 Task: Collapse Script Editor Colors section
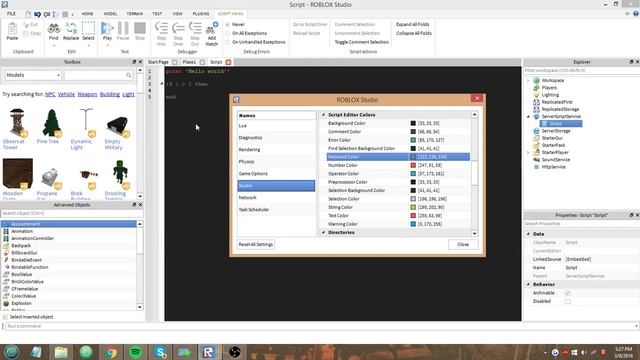click(323, 115)
